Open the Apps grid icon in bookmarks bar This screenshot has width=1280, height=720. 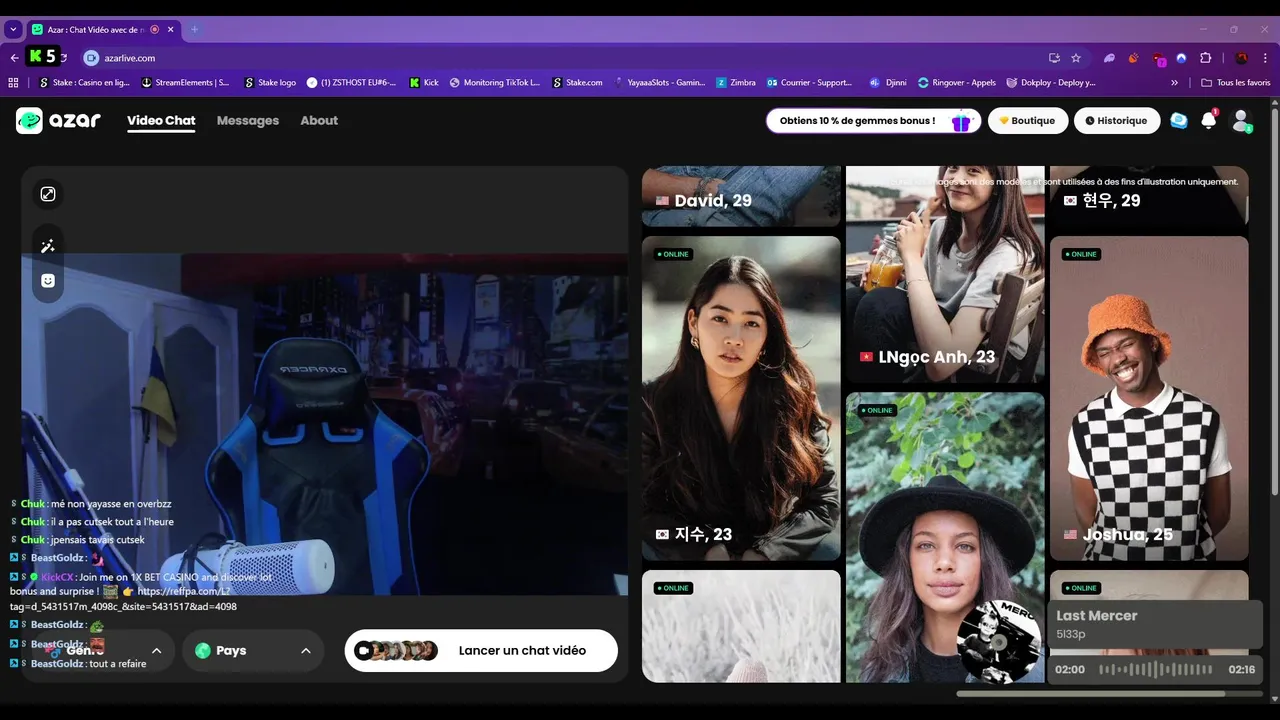13,83
